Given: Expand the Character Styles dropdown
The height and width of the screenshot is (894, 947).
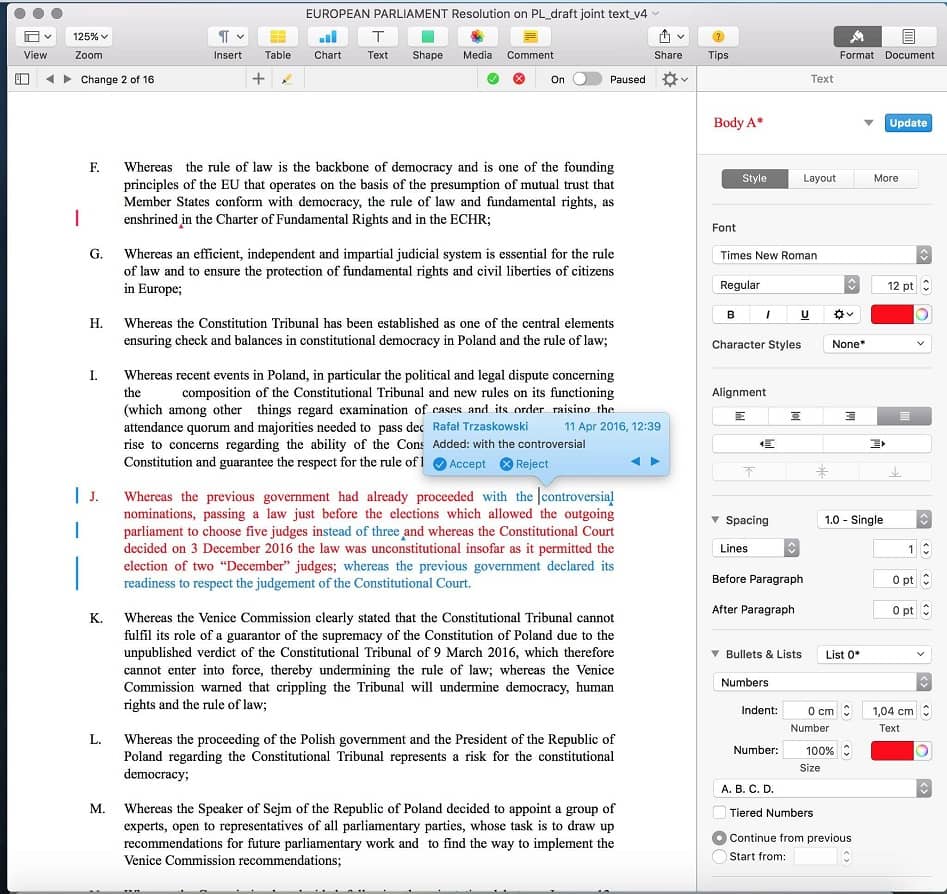Looking at the screenshot, I should click(x=877, y=344).
